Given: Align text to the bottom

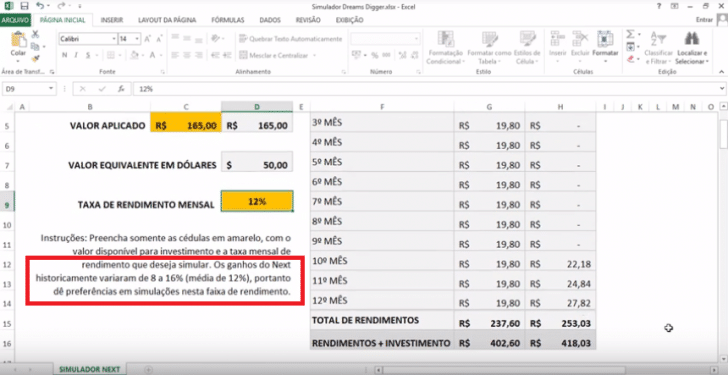Looking at the screenshot, I should coord(198,39).
